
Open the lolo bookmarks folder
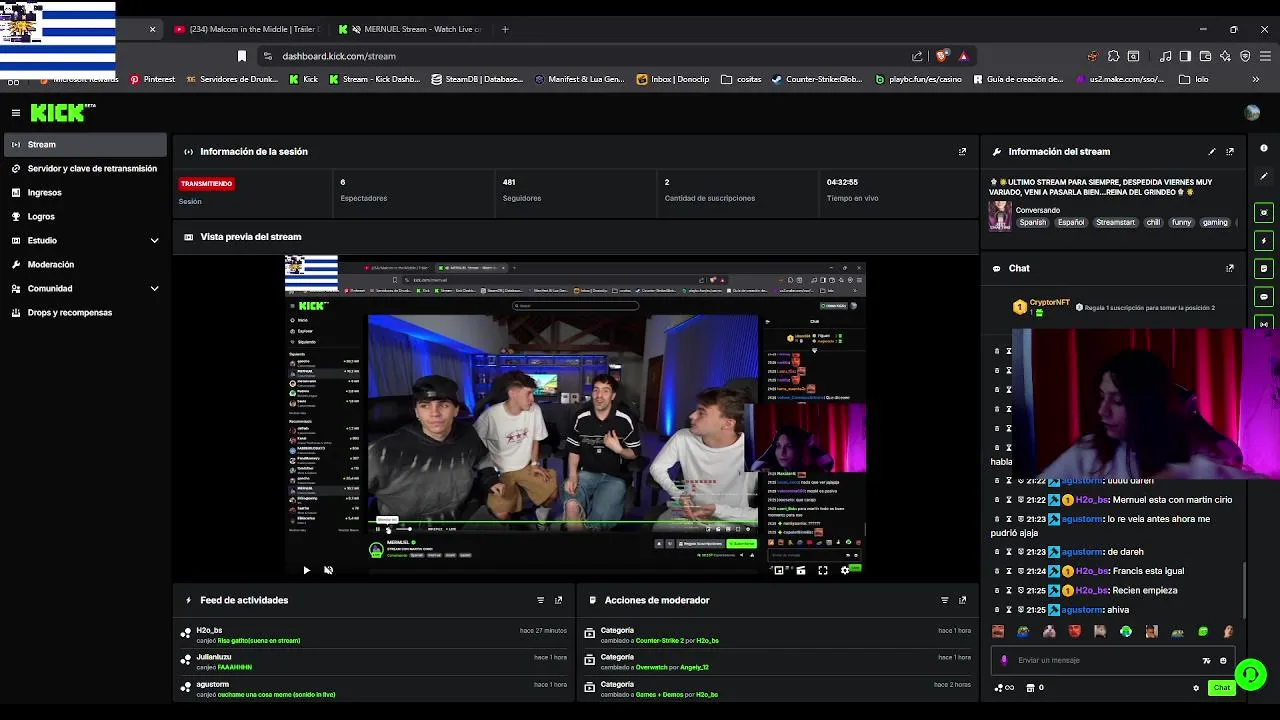[1194, 79]
